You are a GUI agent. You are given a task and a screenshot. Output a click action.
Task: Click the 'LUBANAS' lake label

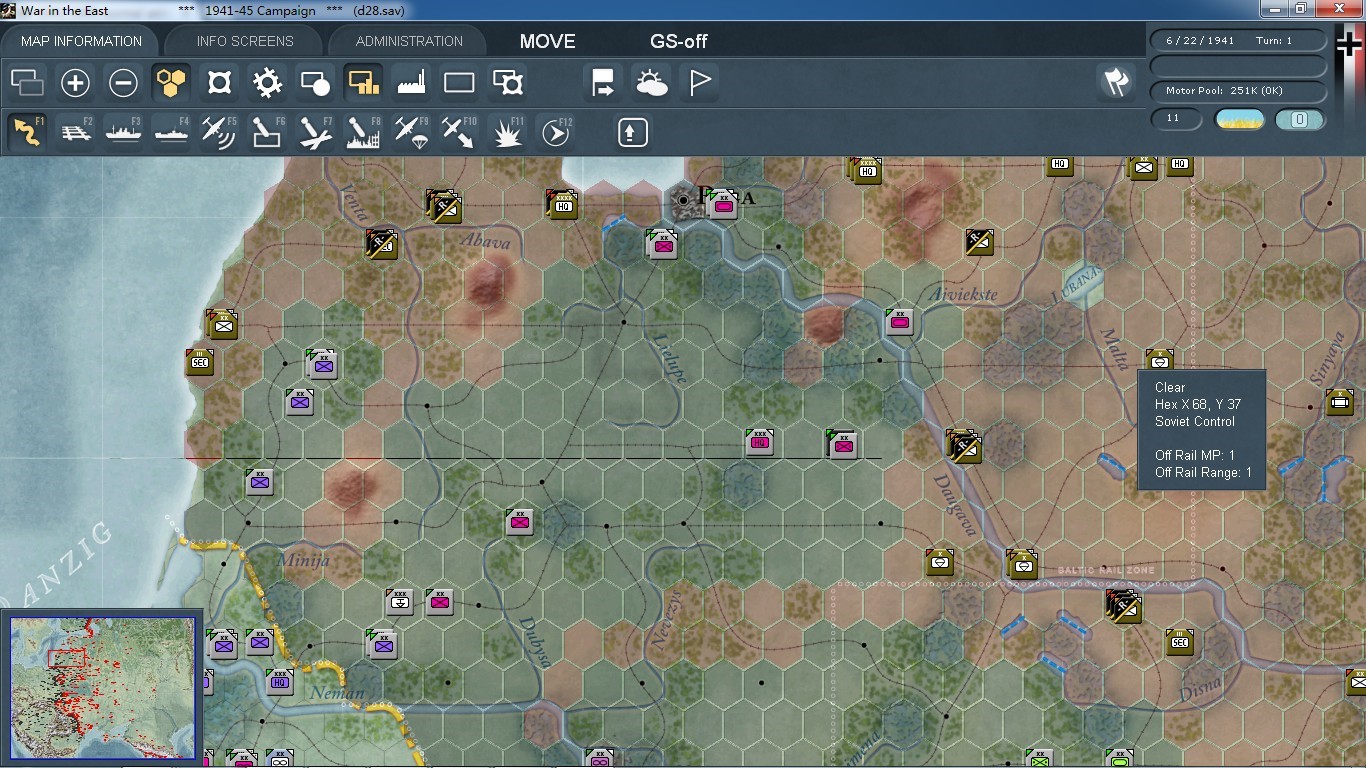[1076, 285]
